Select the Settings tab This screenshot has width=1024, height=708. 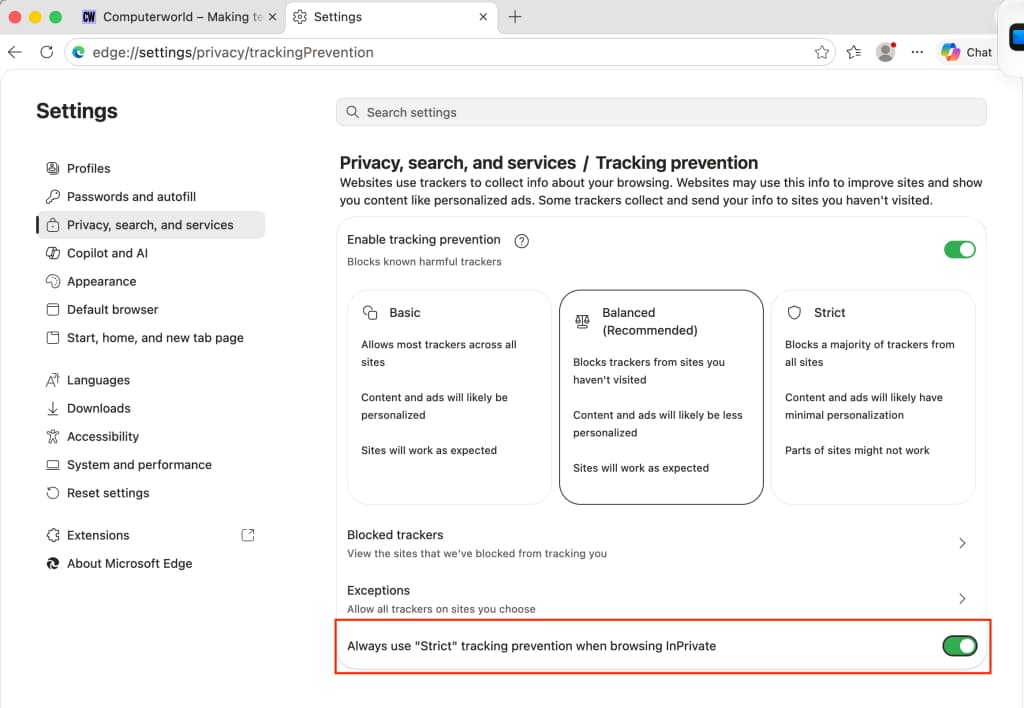tap(392, 17)
